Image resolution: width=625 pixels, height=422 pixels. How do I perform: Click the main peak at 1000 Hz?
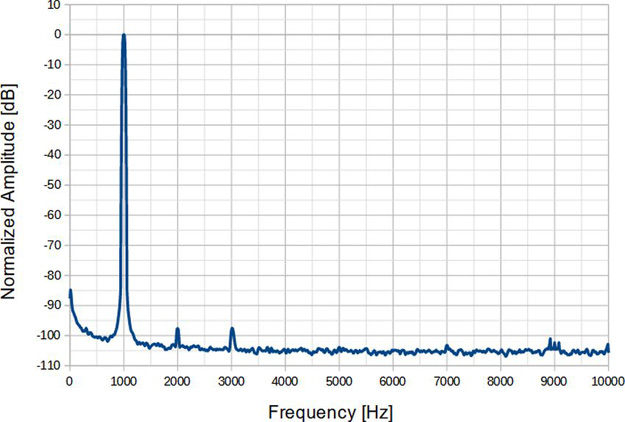click(123, 36)
